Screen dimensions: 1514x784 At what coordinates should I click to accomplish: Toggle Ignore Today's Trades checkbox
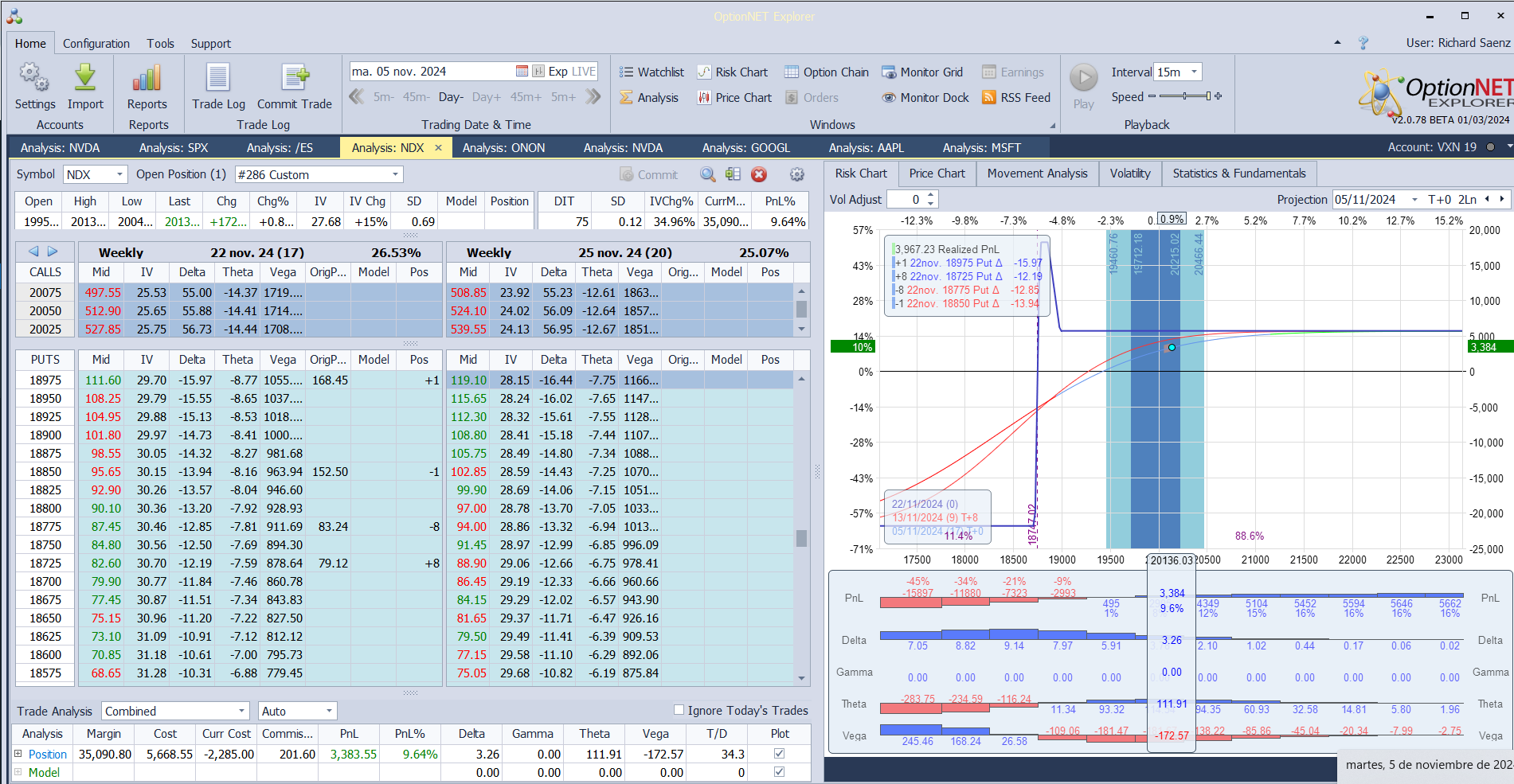679,710
